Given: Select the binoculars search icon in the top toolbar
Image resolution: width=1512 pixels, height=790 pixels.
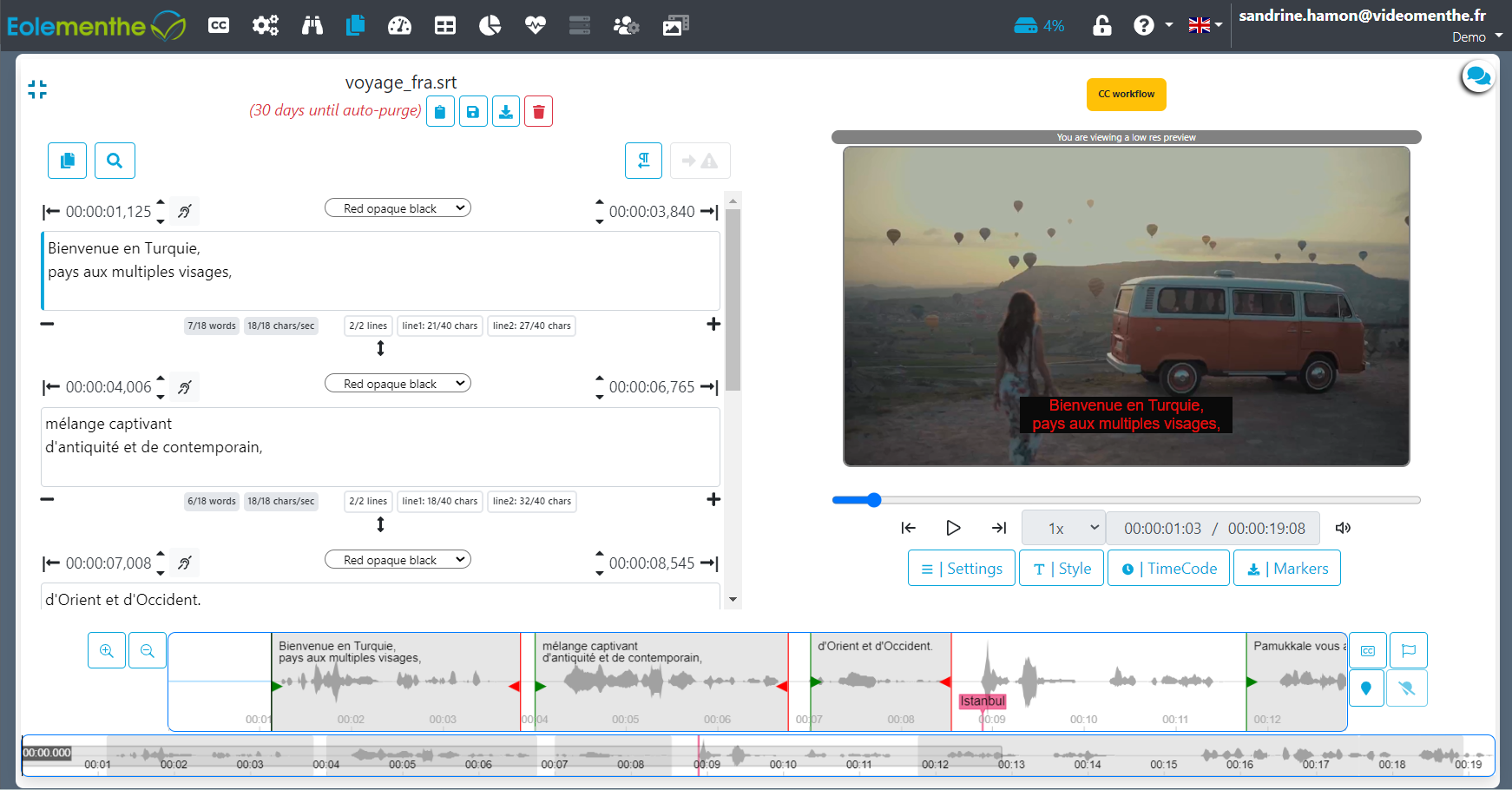Looking at the screenshot, I should pos(312,25).
